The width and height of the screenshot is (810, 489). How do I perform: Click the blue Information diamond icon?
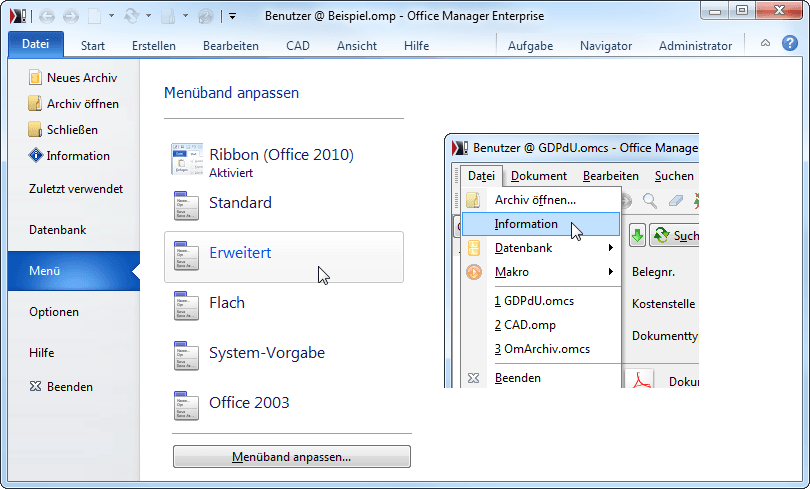coord(36,155)
